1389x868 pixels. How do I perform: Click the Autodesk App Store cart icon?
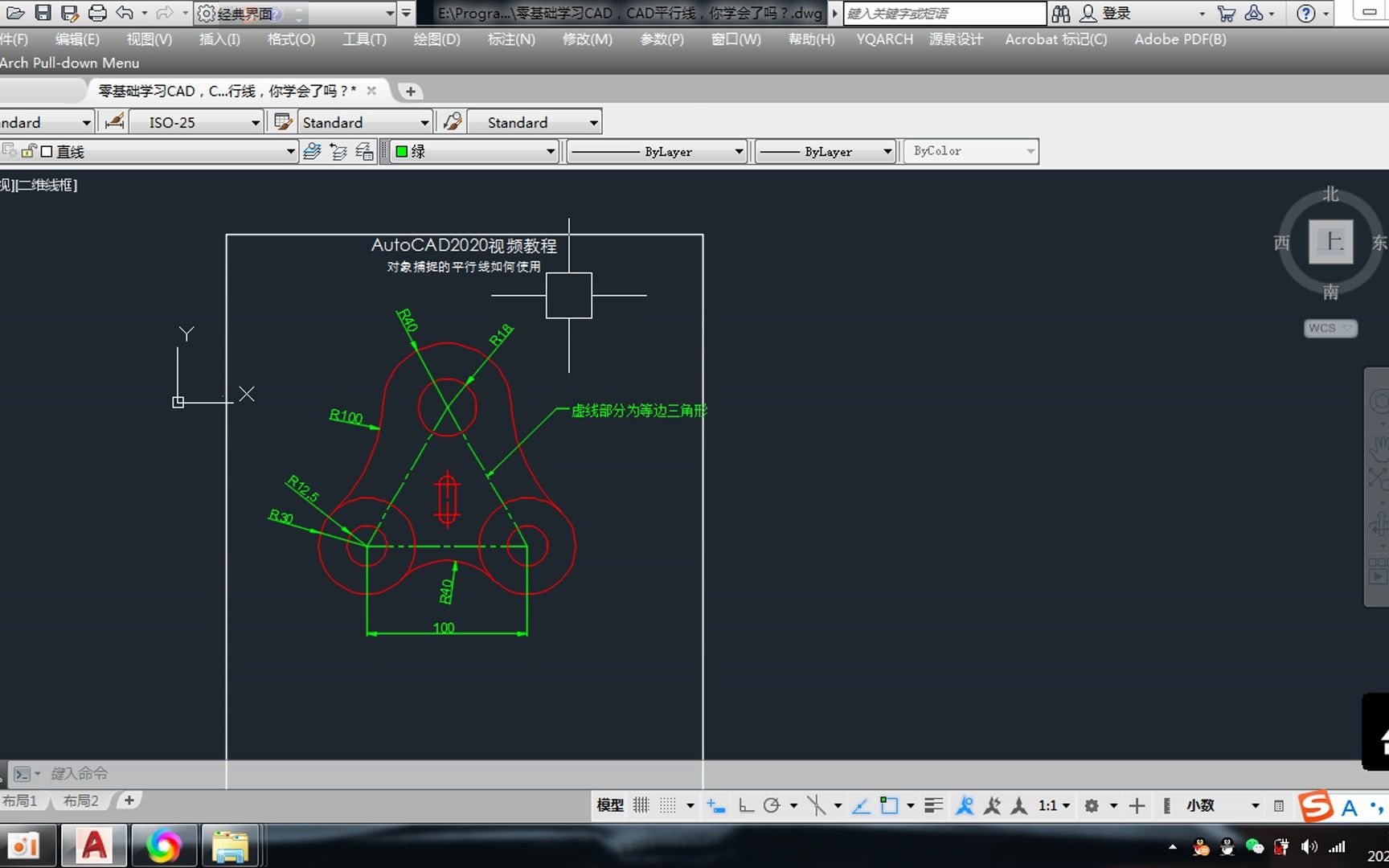pos(1227,13)
